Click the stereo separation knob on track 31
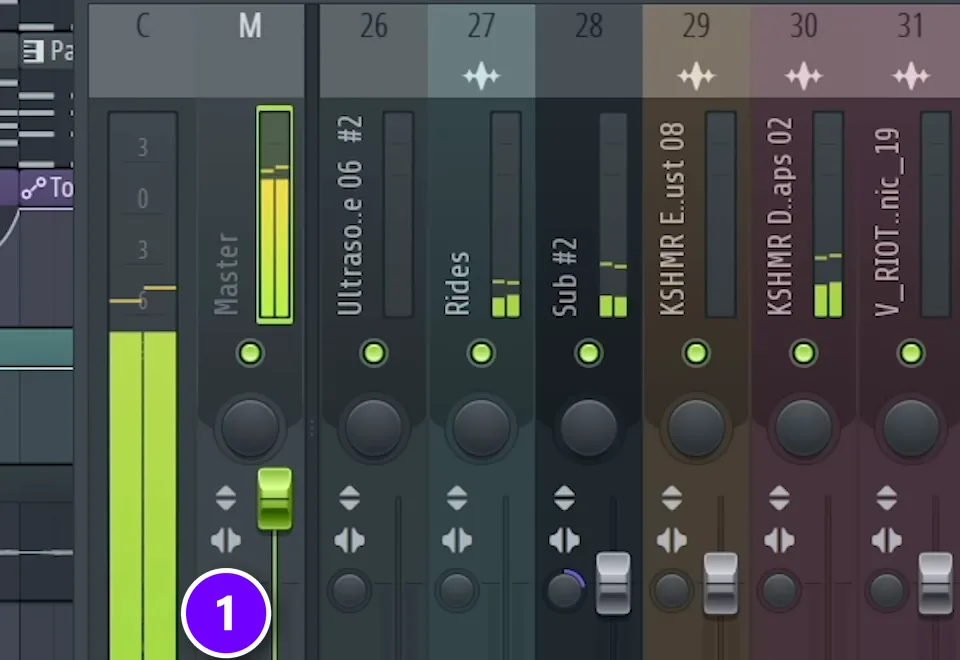Viewport: 960px width, 660px height. [x=887, y=591]
